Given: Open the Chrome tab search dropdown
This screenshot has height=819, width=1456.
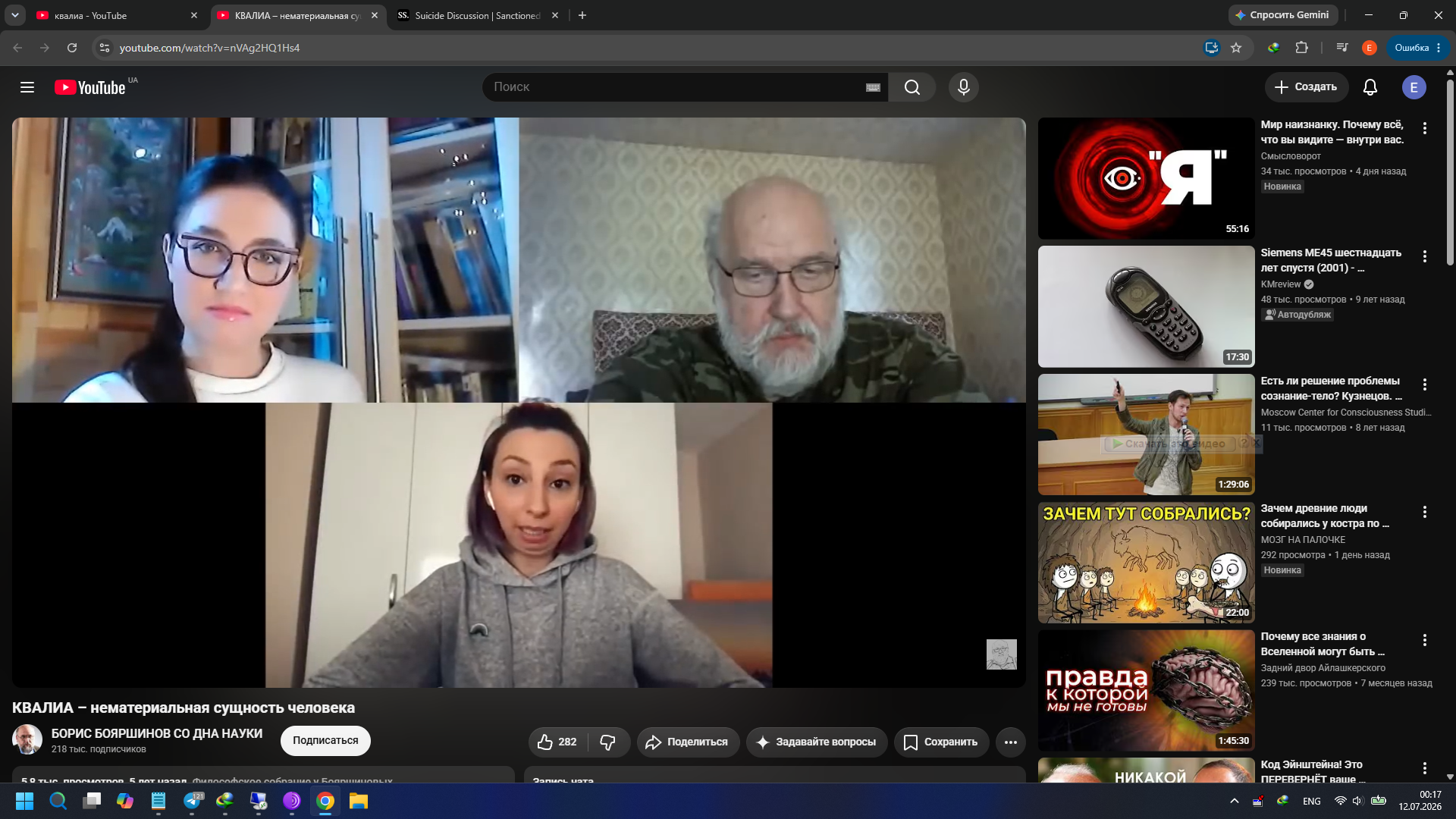Looking at the screenshot, I should coord(15,15).
